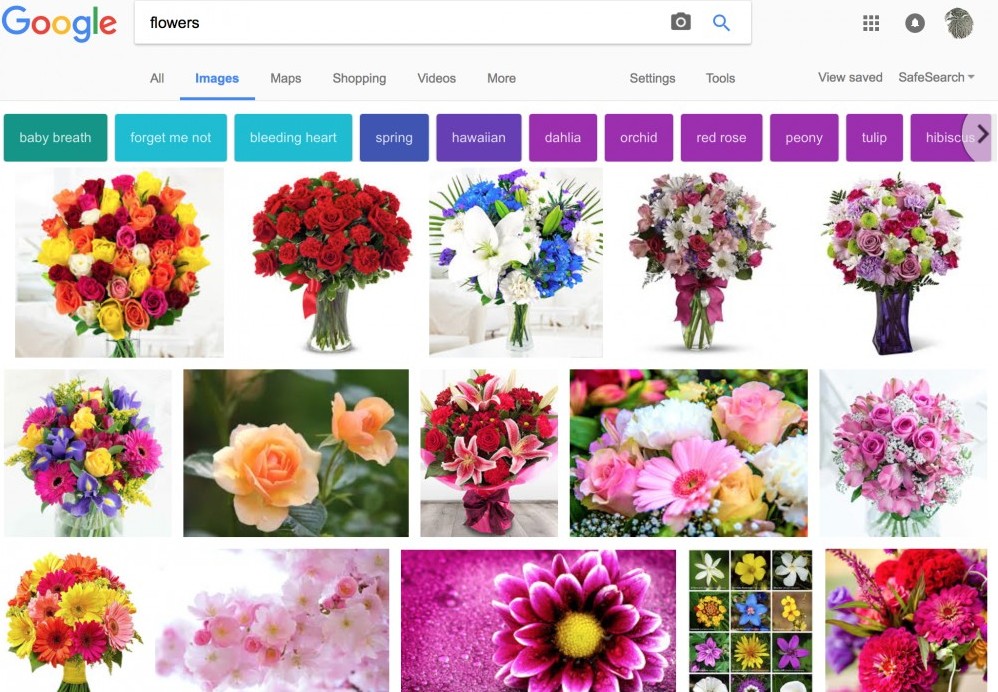Viewport: 998px width, 692px height.
Task: Click the purple 'dahlia' color chip
Action: point(562,137)
